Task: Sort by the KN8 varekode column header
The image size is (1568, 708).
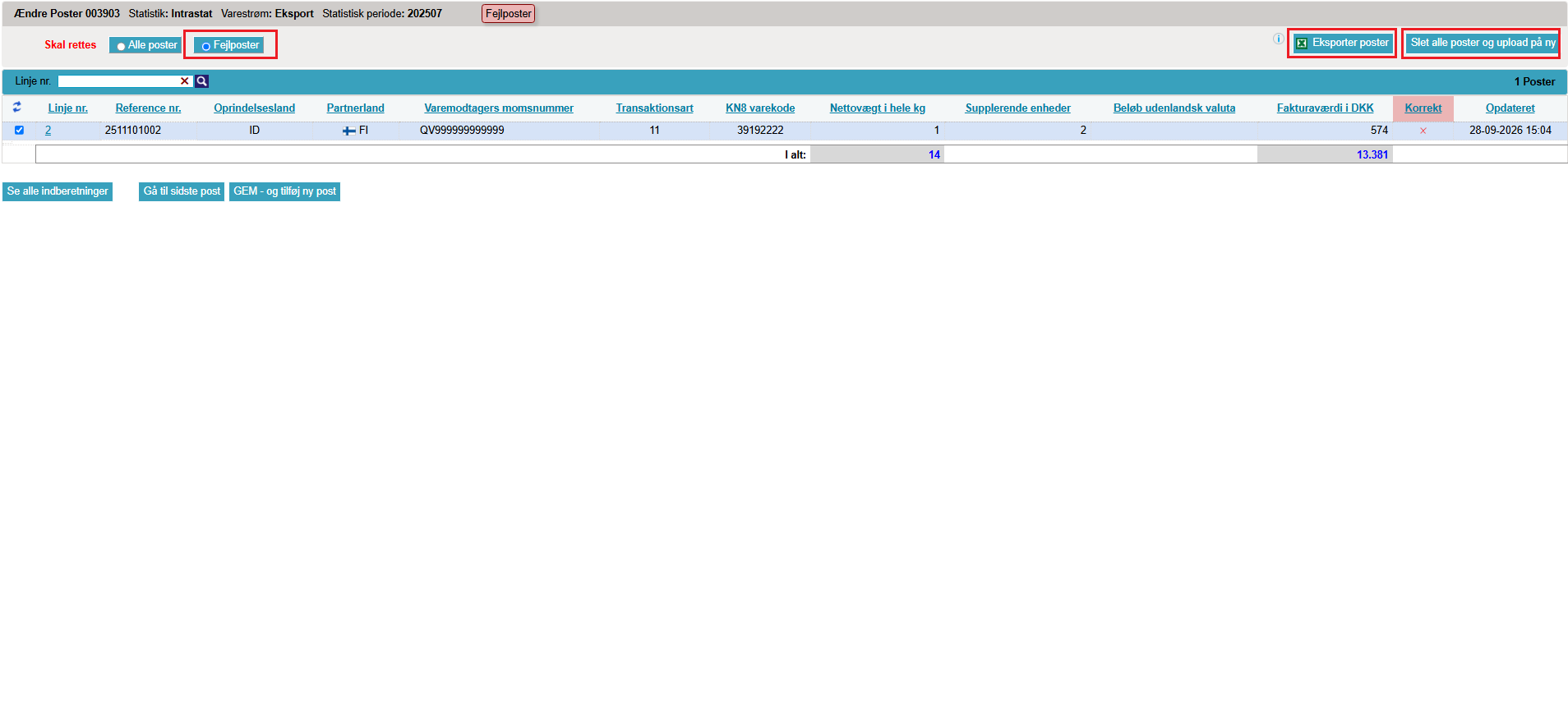Action: 760,108
